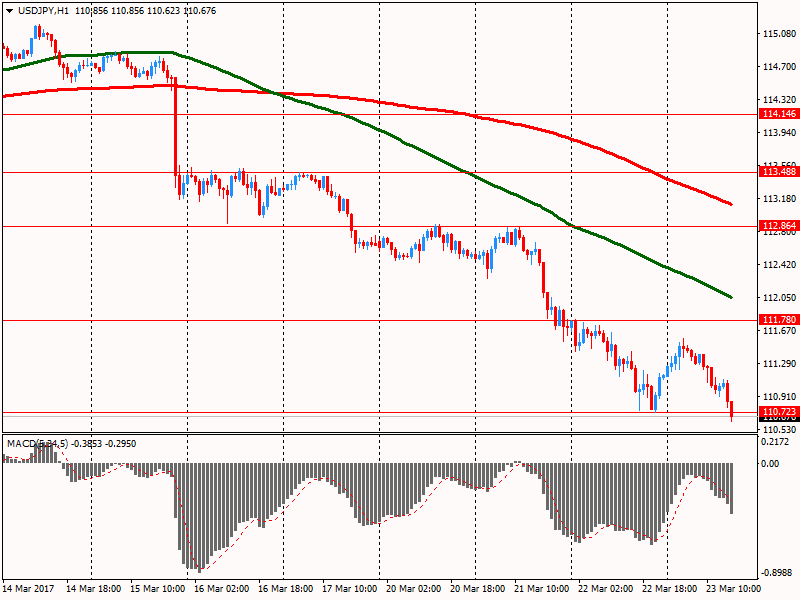Click the 115.080 price axis value
The image size is (800, 600).
[779, 34]
